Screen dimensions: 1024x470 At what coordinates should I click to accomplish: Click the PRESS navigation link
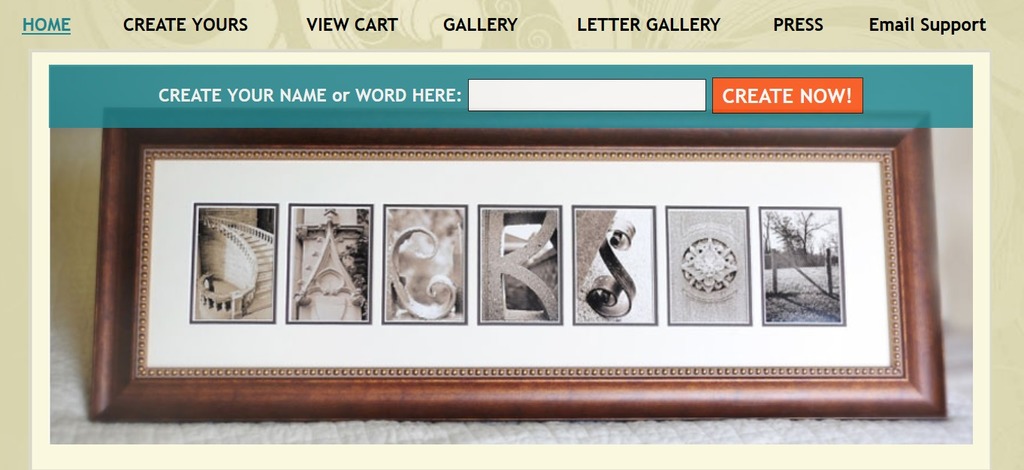[798, 25]
